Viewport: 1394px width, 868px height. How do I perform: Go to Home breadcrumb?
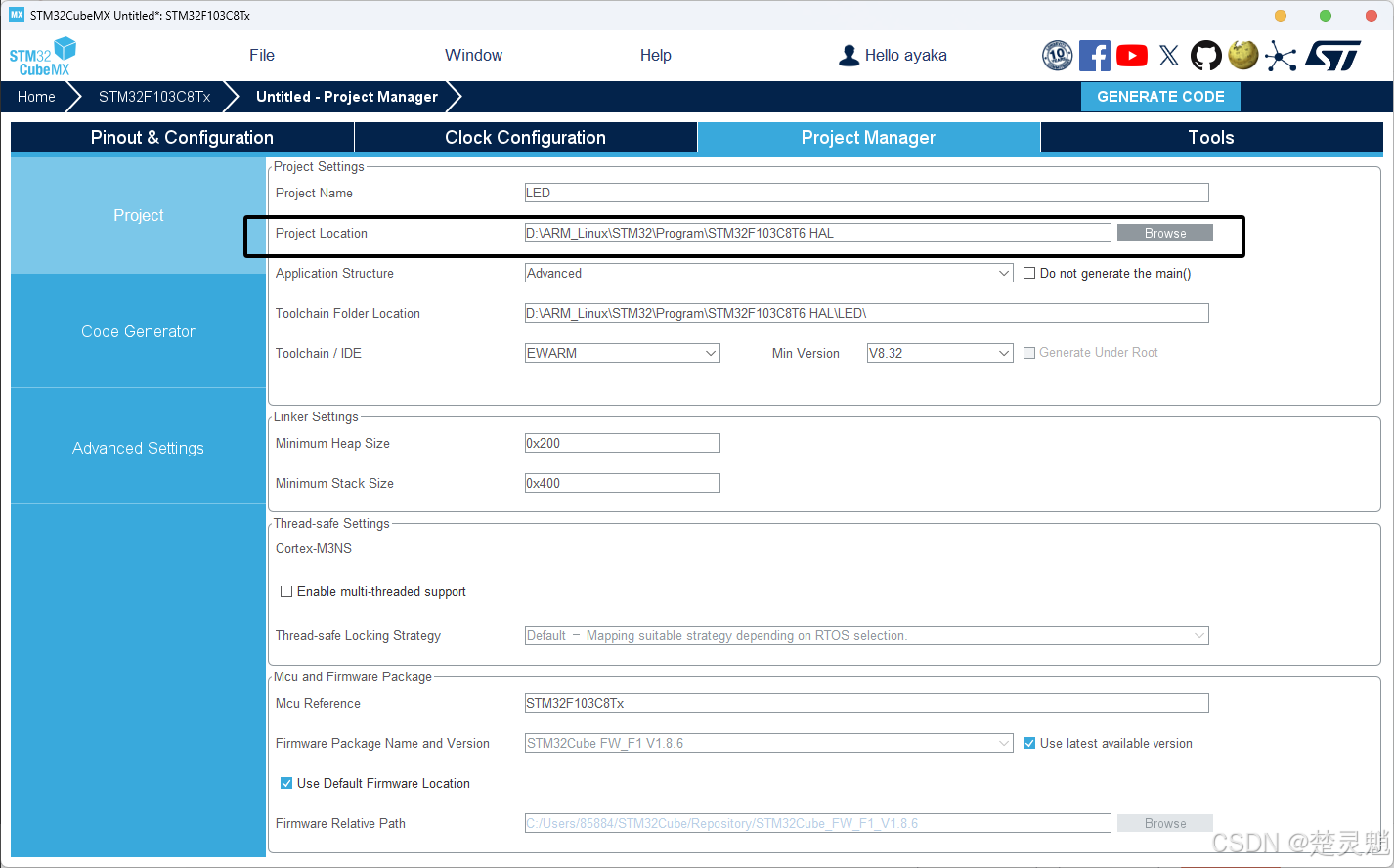[x=36, y=97]
